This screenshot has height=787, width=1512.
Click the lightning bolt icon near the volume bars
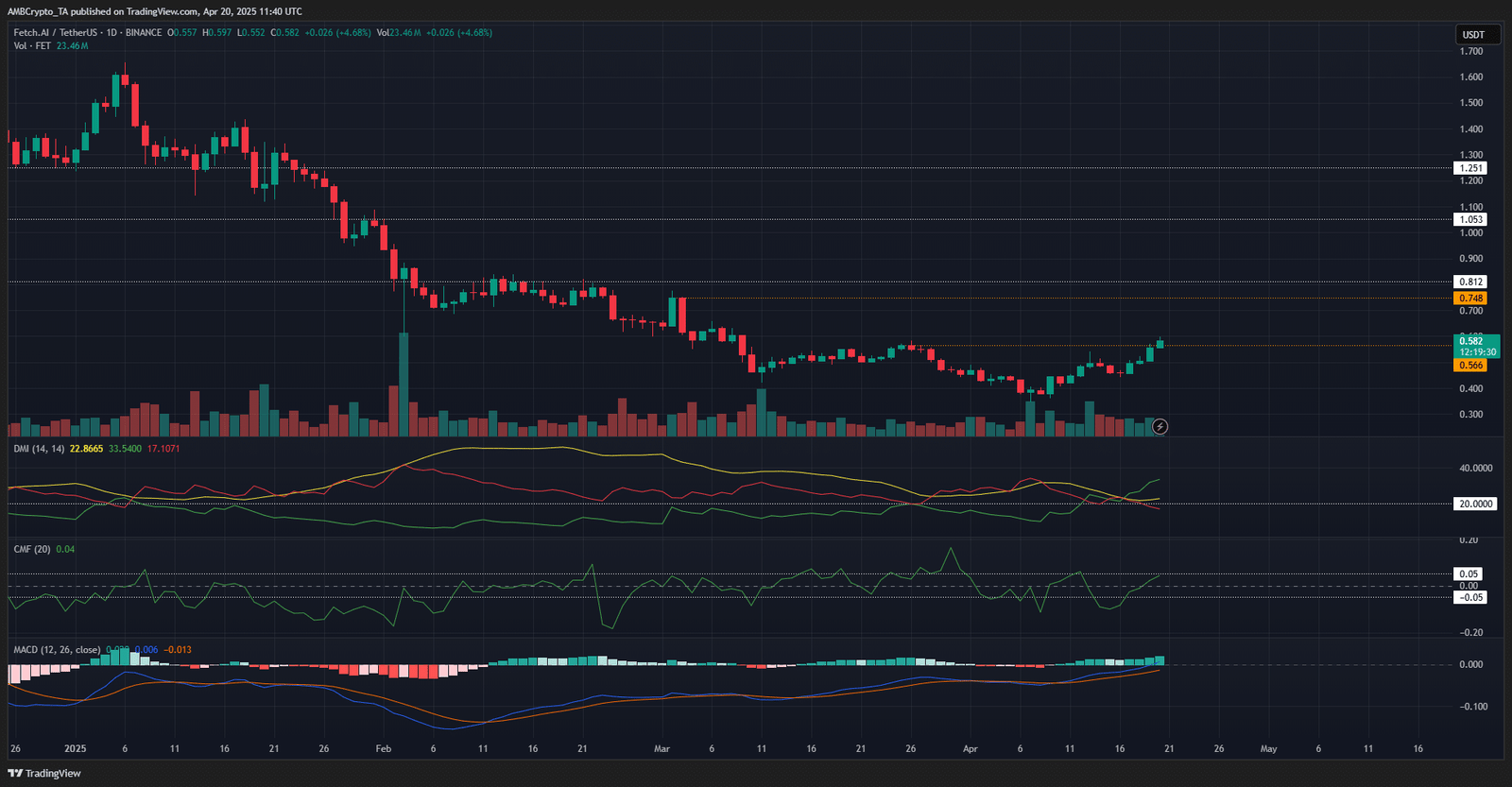point(1160,427)
